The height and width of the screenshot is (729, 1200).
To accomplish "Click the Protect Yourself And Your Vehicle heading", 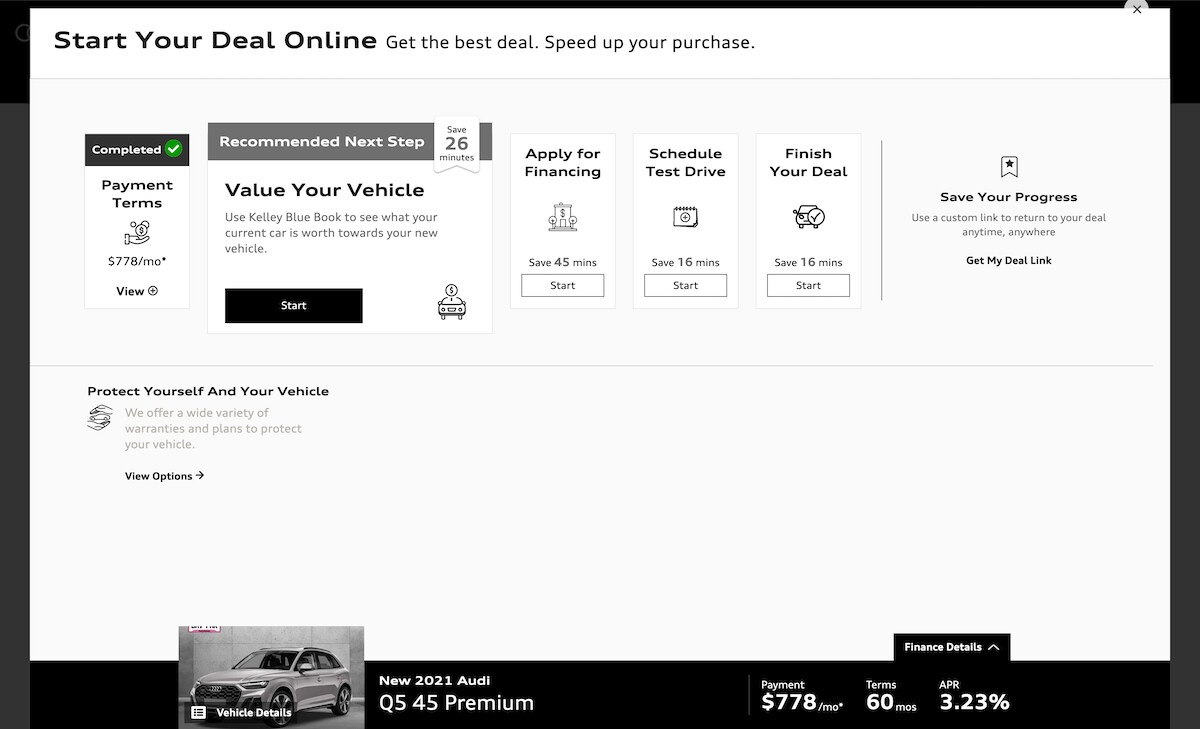I will (x=208, y=391).
